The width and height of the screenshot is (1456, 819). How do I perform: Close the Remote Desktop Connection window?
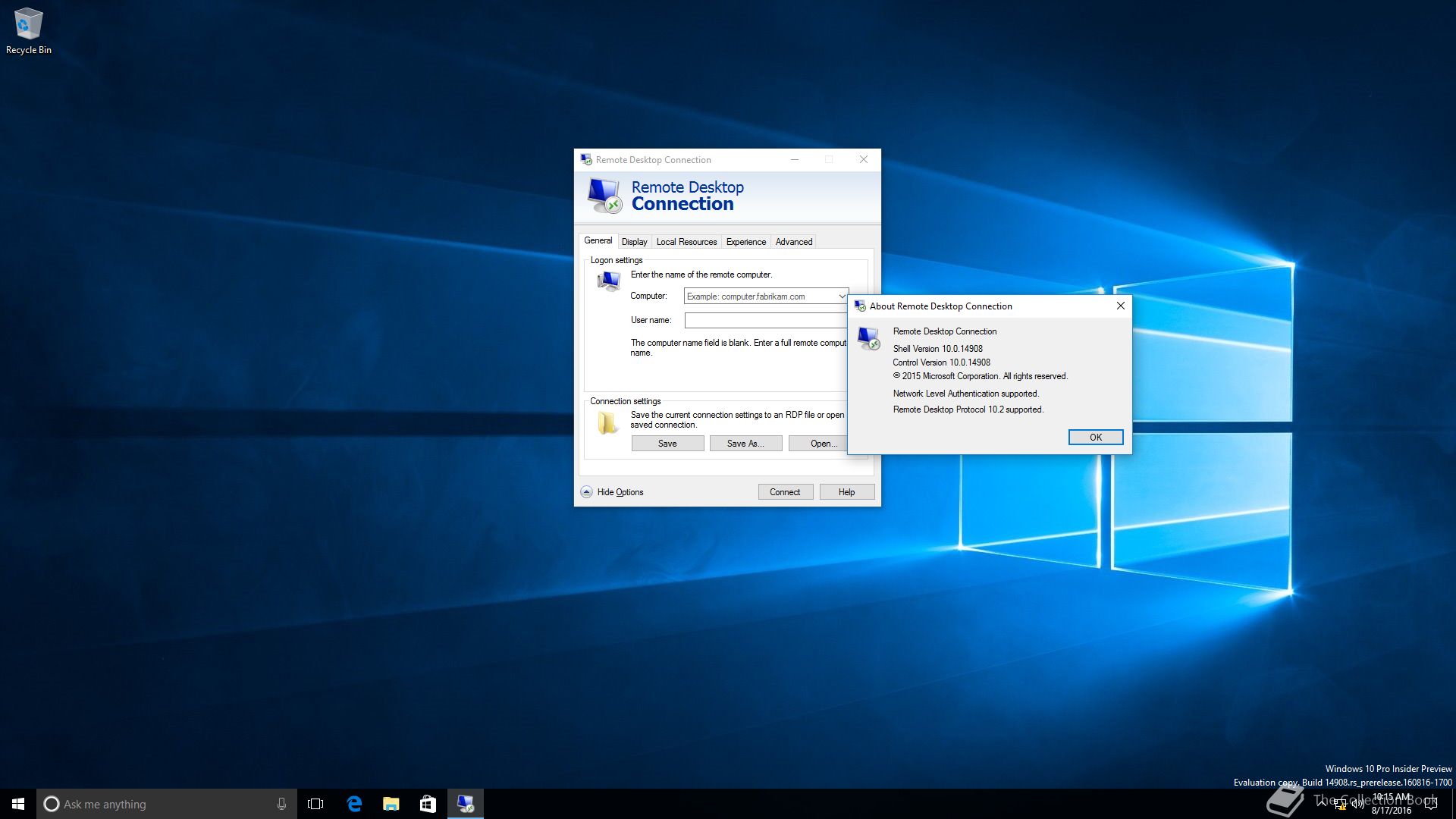[x=863, y=159]
